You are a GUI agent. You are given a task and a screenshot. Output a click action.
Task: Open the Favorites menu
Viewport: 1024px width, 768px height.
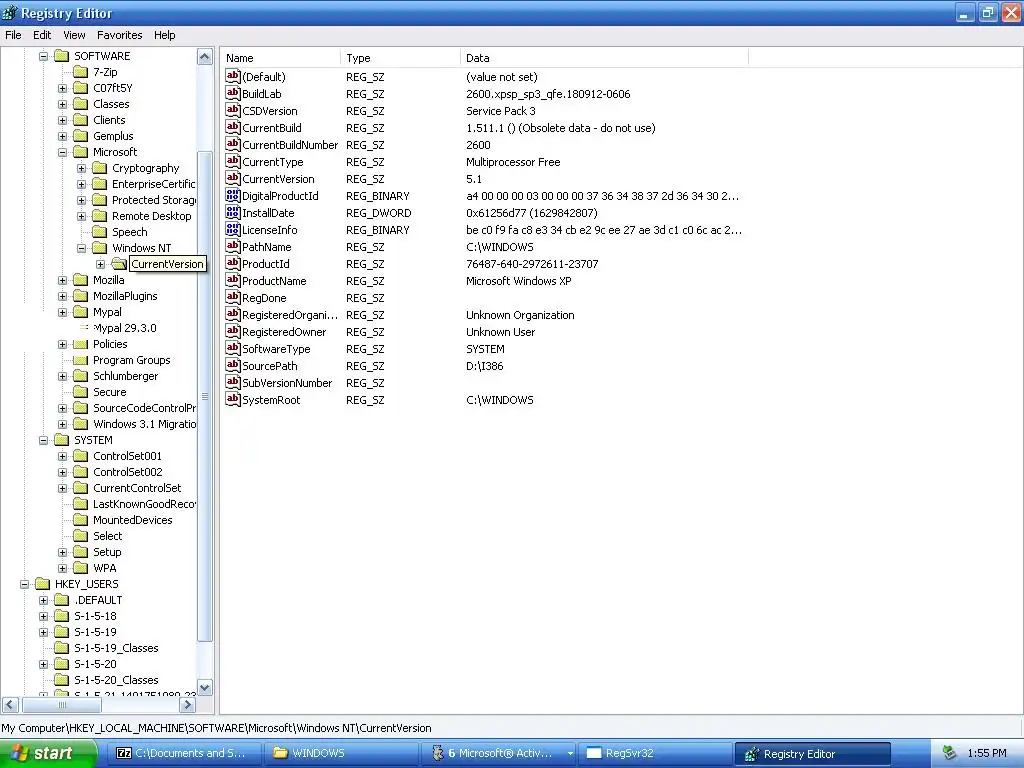coord(120,35)
